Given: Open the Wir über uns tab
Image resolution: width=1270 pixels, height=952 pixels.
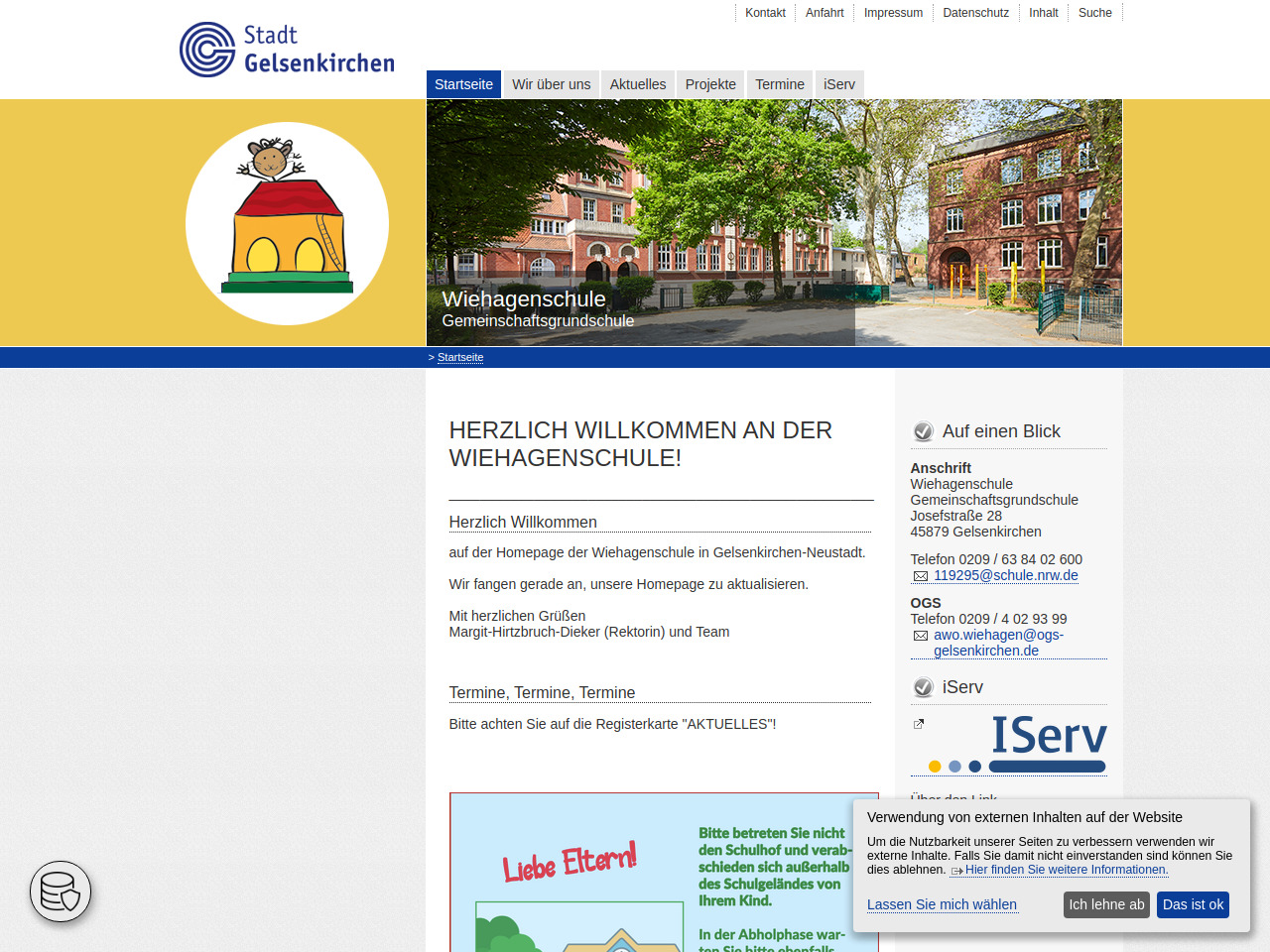Looking at the screenshot, I should point(551,84).
